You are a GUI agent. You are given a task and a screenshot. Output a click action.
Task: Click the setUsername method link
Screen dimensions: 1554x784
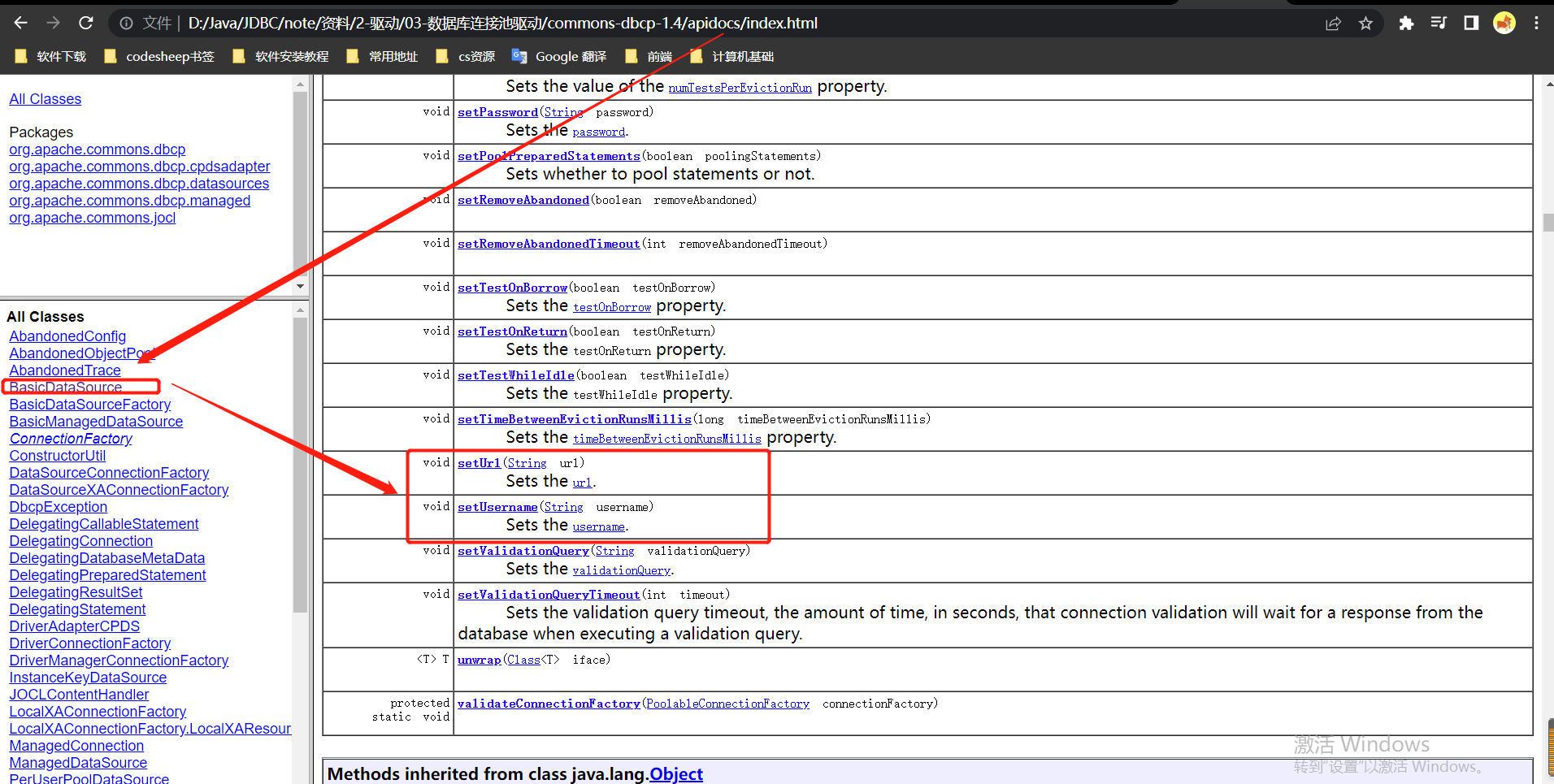tap(497, 507)
